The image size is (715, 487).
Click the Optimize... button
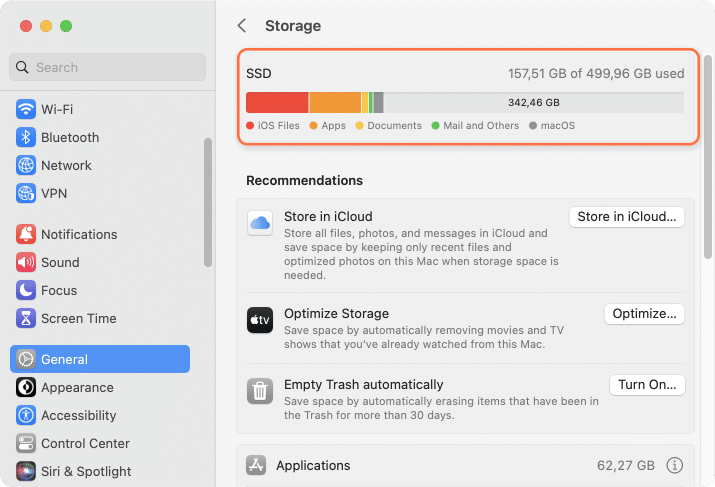coord(644,314)
